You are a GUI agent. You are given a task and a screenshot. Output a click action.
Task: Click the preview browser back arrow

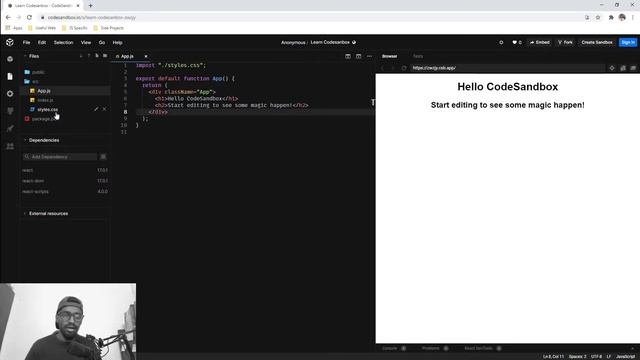383,68
